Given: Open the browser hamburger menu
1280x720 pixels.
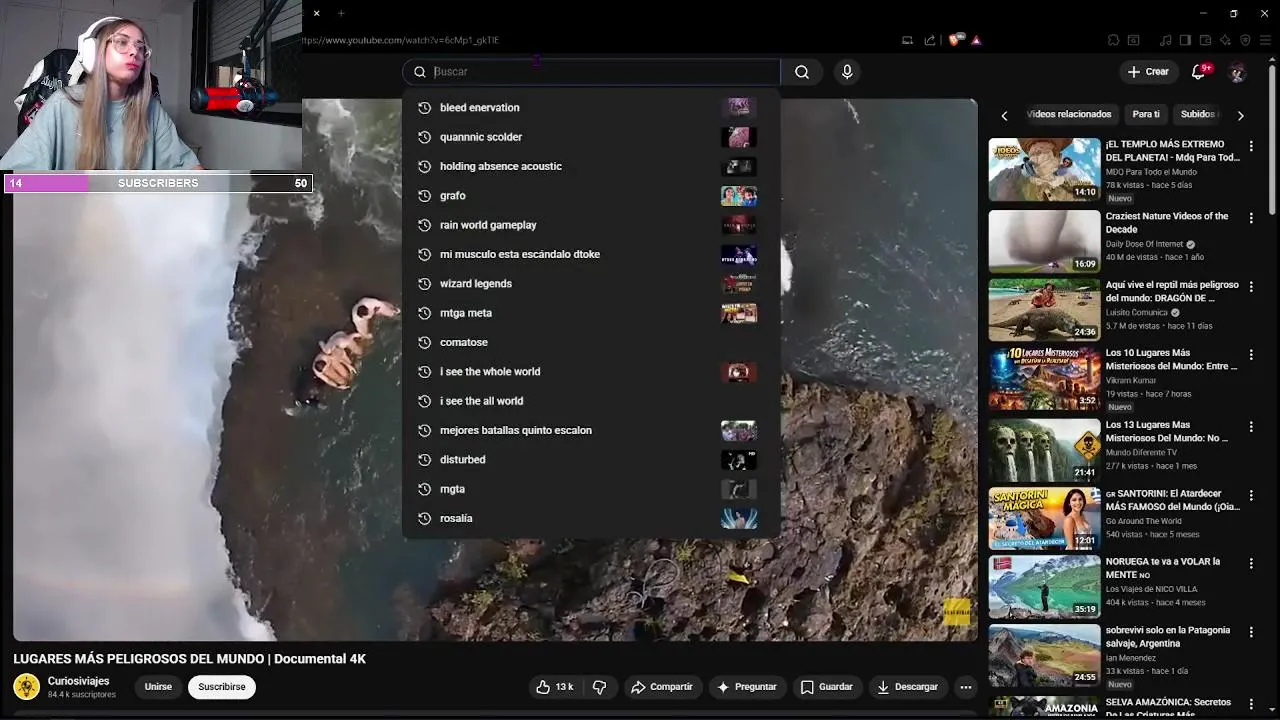Looking at the screenshot, I should (x=1266, y=40).
